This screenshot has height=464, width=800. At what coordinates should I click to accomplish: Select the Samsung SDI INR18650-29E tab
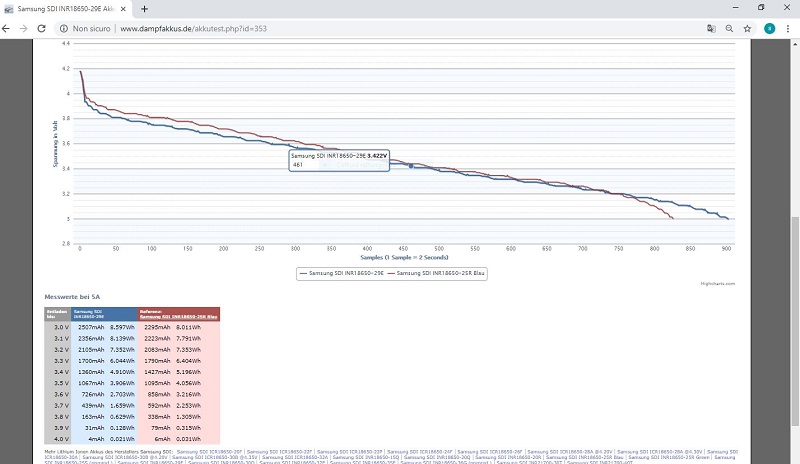65,9
